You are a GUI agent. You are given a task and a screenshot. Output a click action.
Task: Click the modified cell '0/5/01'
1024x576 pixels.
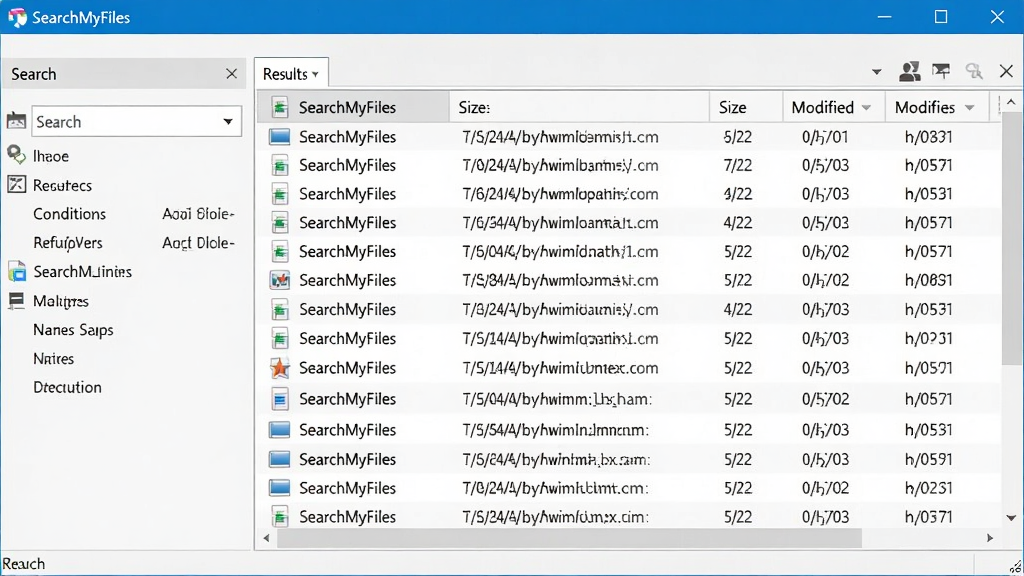(825, 136)
